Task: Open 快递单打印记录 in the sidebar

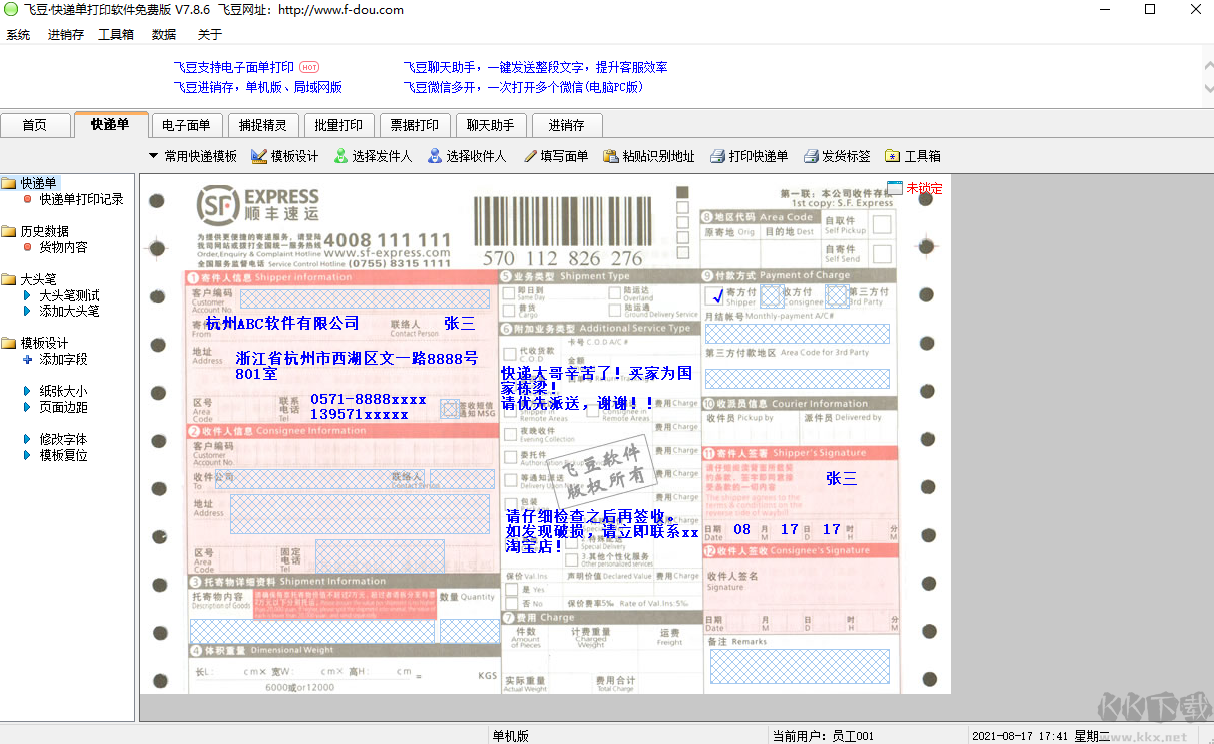Action: click(81, 199)
